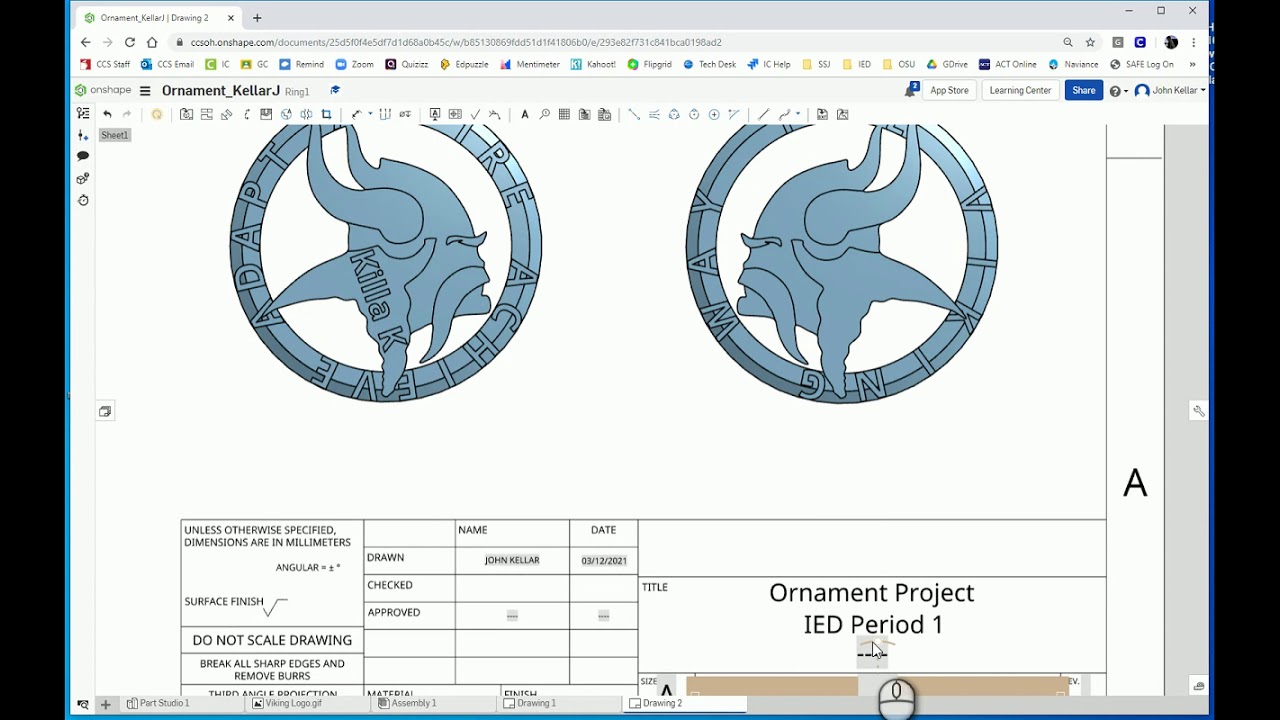
Task: Select the Datum tool
Action: [435, 114]
